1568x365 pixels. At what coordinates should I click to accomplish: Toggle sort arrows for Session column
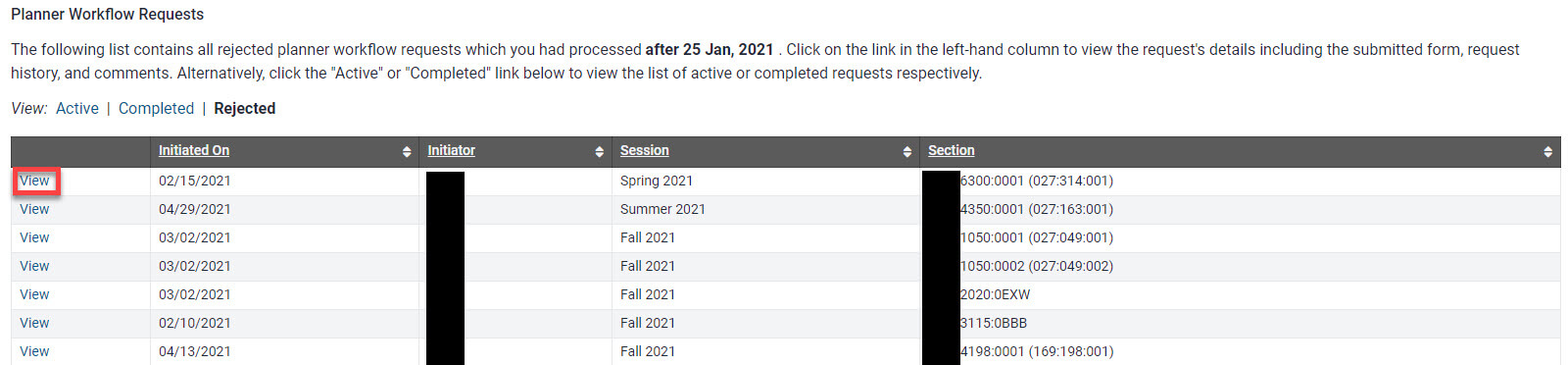(907, 152)
